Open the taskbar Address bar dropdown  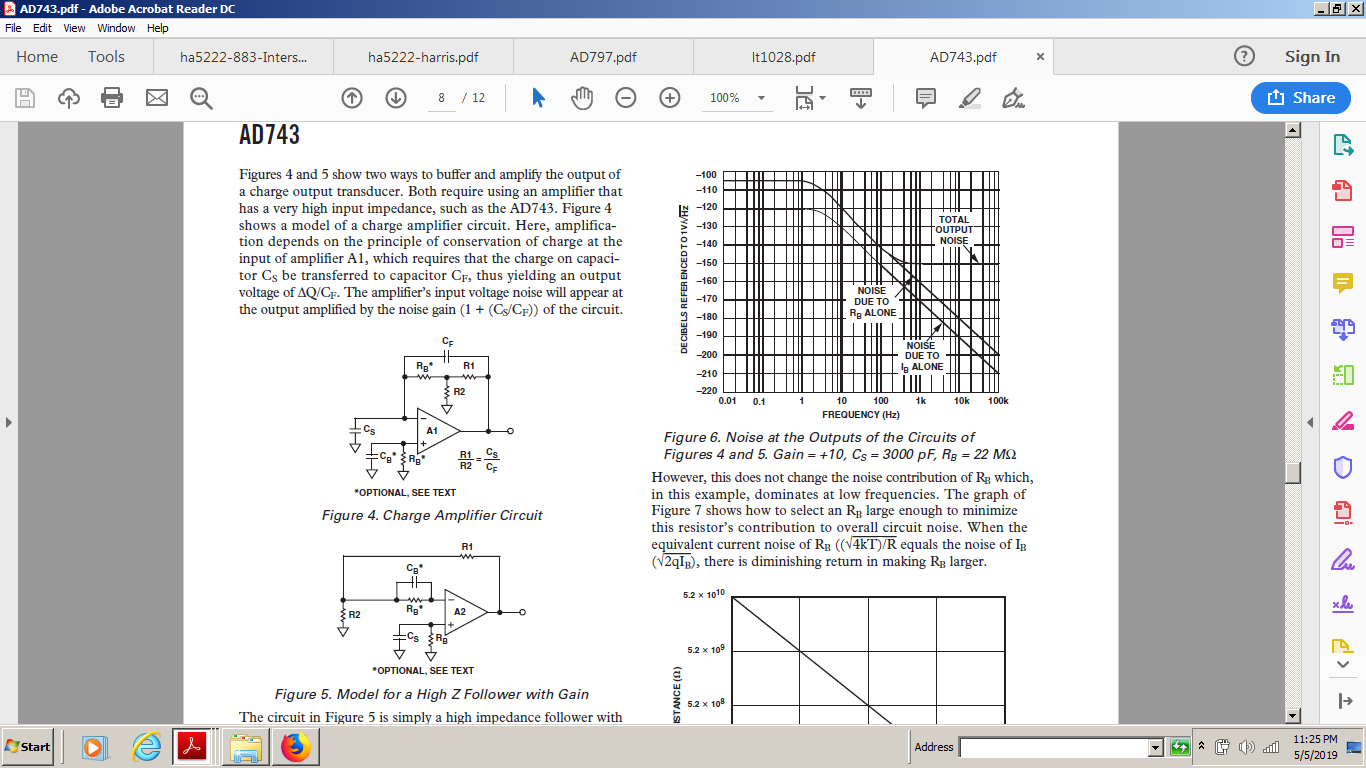click(1156, 747)
